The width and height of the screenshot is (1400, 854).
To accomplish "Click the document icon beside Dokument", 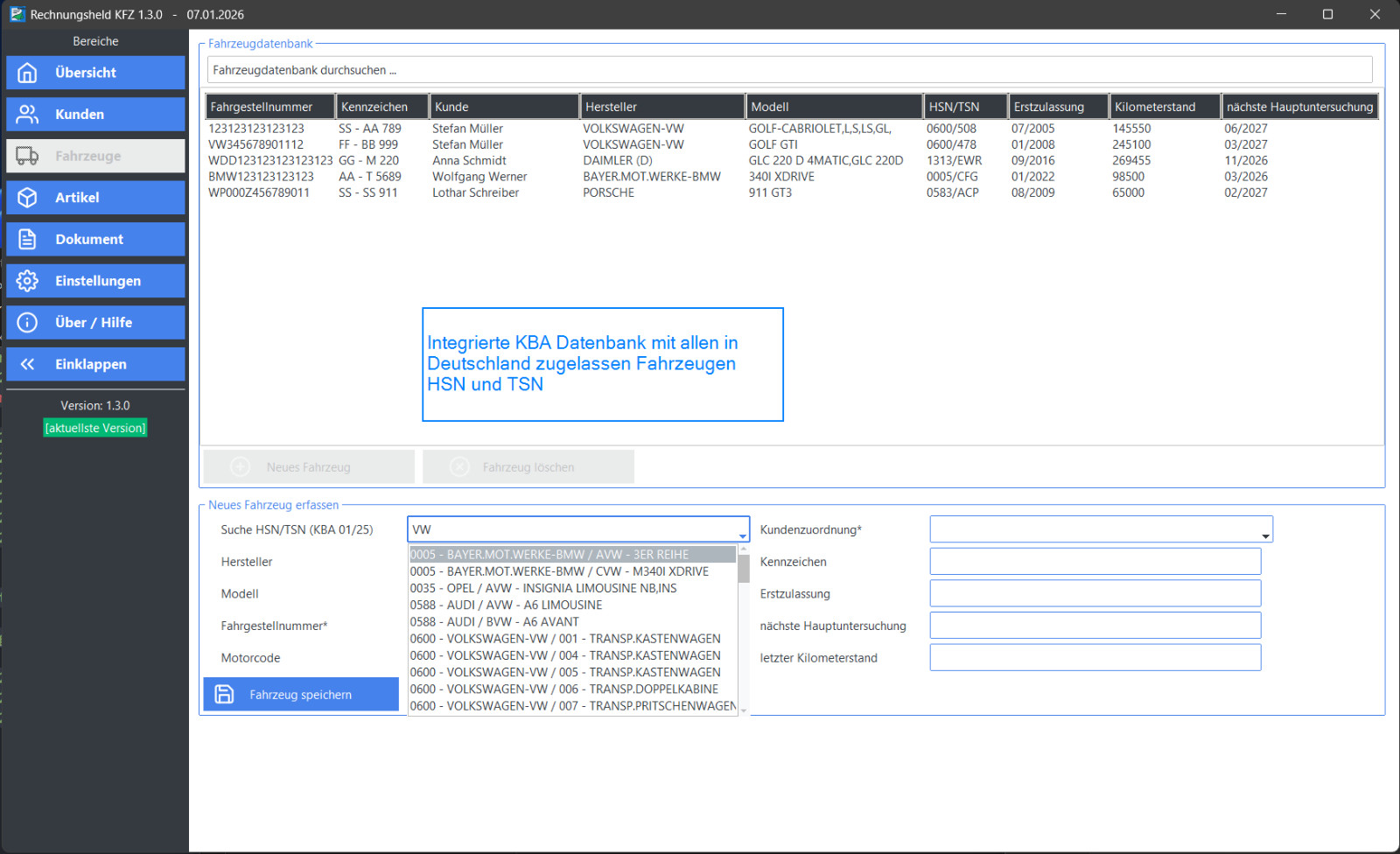I will (28, 239).
